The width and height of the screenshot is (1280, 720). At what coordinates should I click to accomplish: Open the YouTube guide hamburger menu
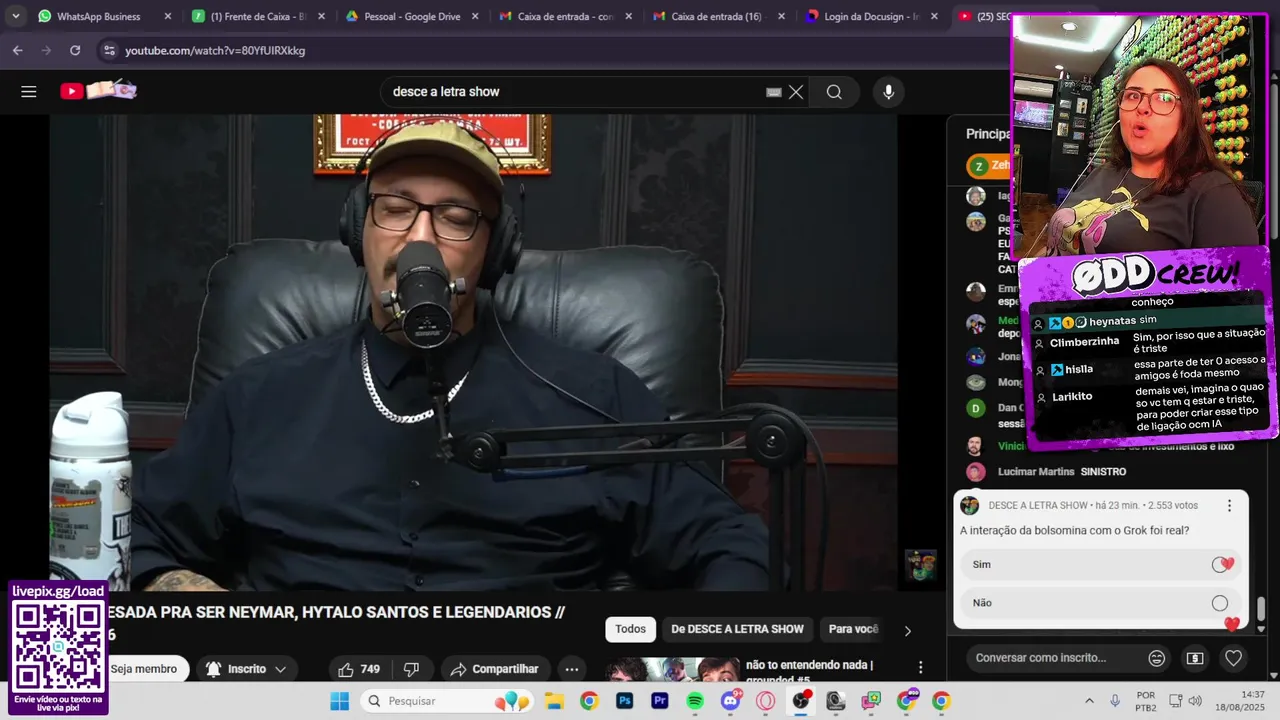(x=29, y=92)
